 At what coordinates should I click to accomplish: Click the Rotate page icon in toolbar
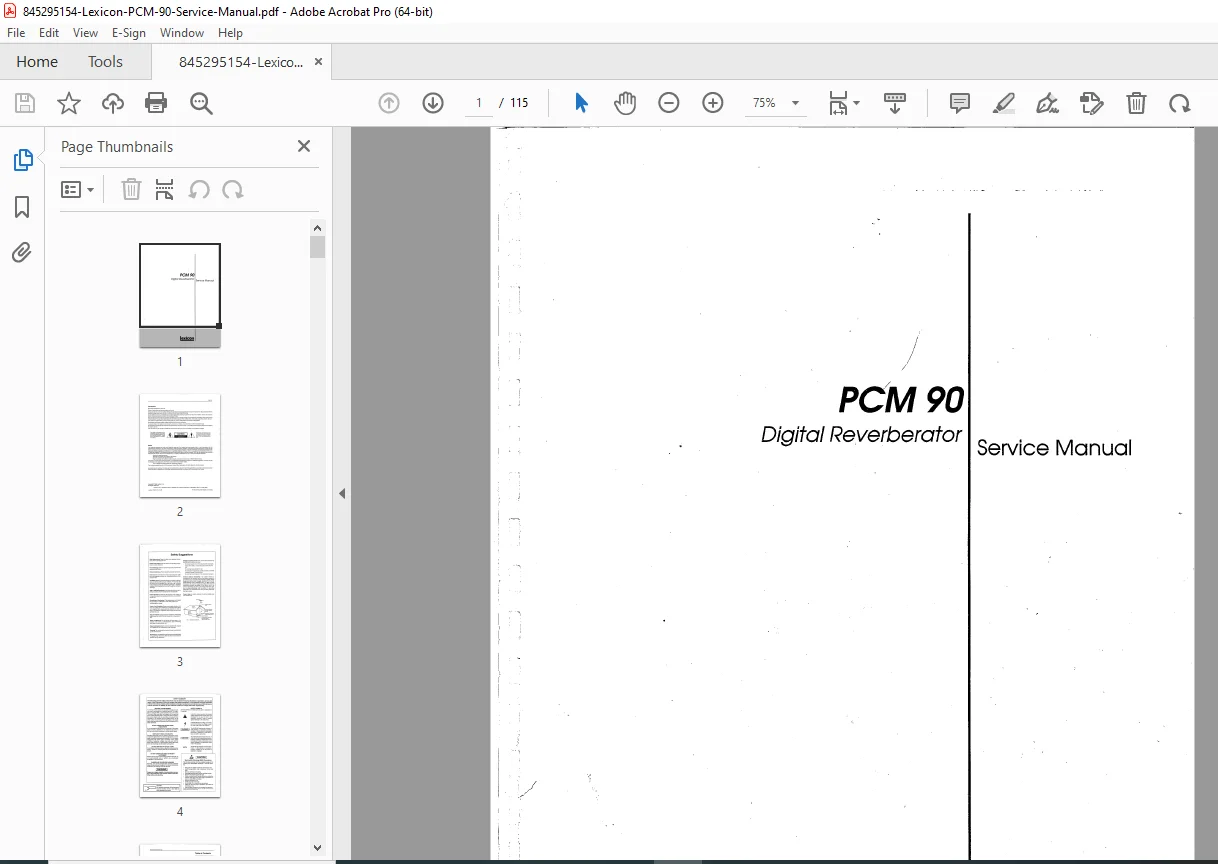[1180, 103]
